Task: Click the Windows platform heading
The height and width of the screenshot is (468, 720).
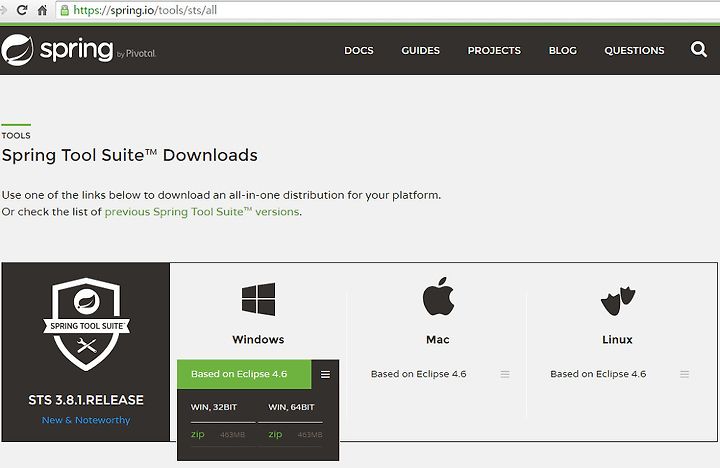Action: coord(258,339)
